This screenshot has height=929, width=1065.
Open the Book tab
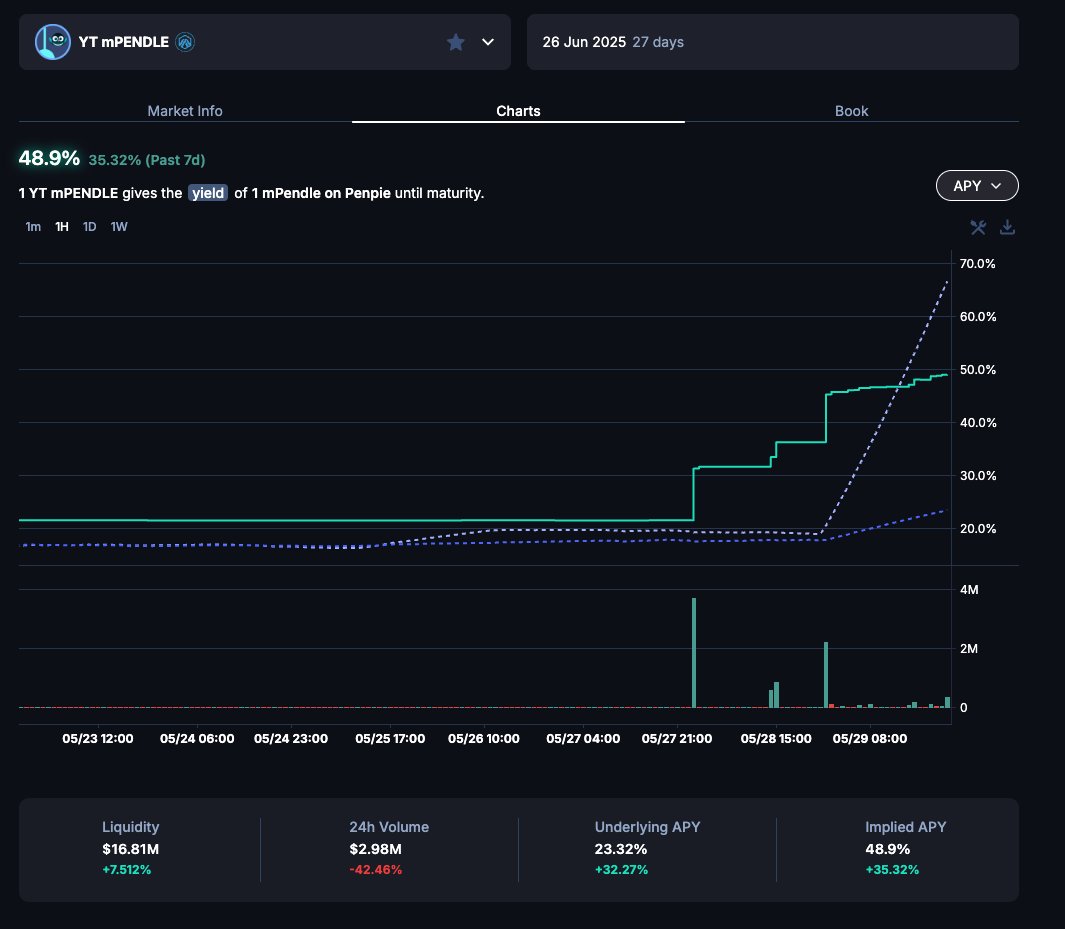[x=851, y=111]
